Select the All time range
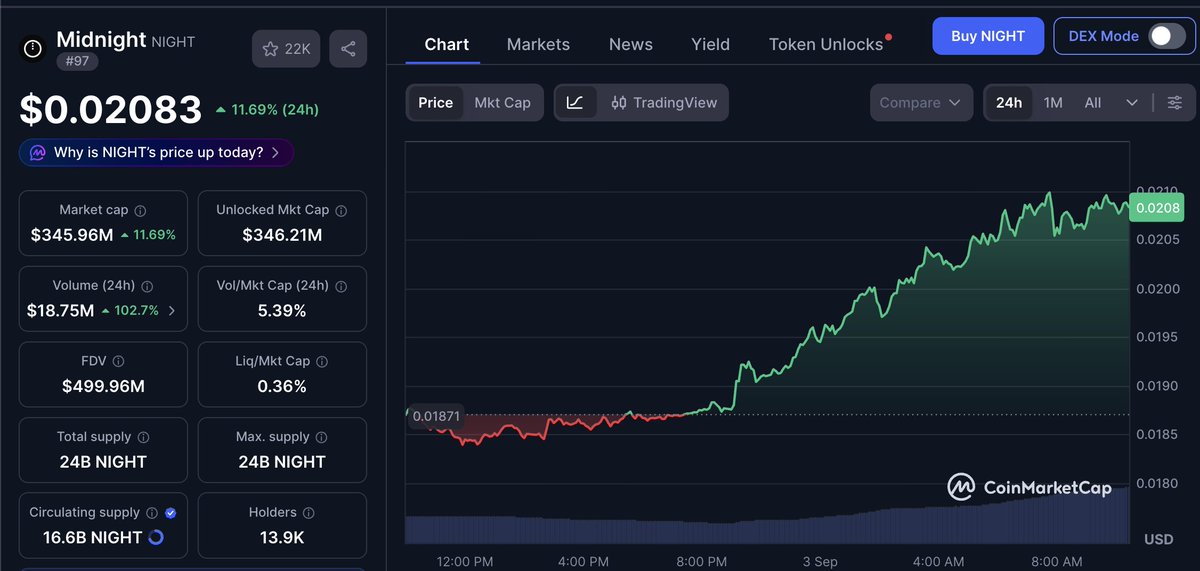Viewport: 1200px width, 571px height. point(1093,102)
